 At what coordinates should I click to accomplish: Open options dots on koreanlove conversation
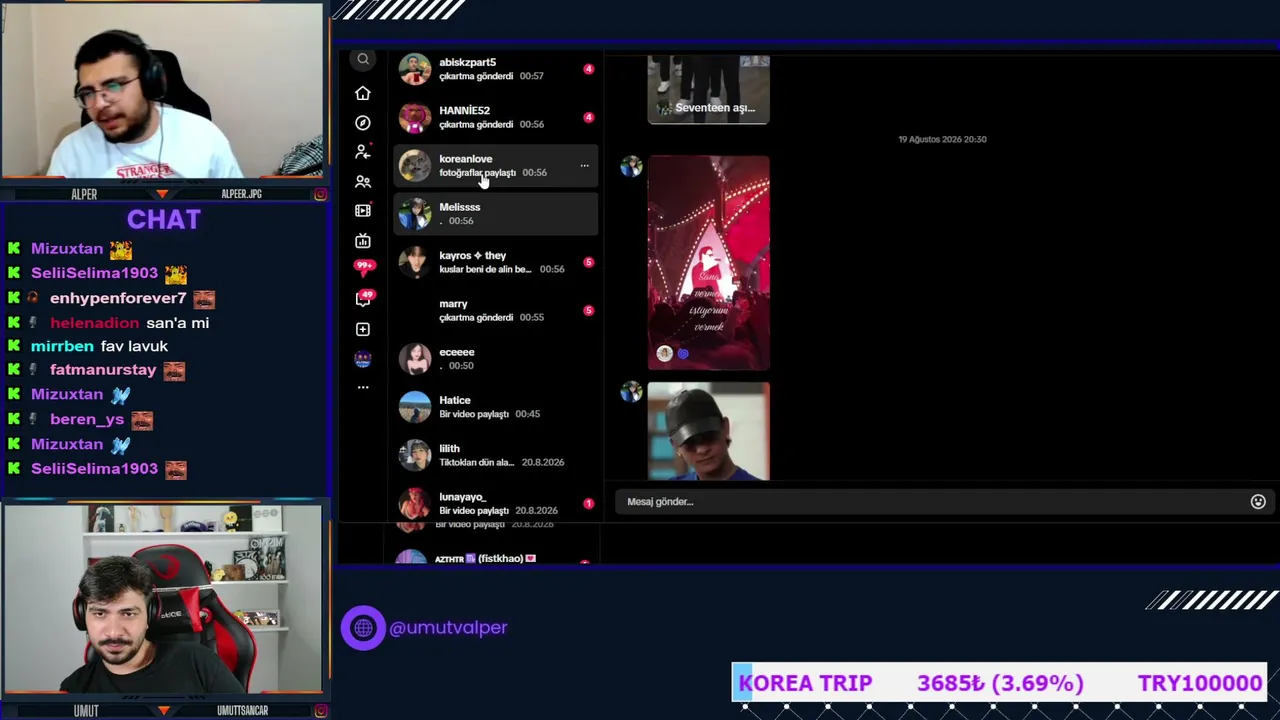pyautogui.click(x=585, y=166)
